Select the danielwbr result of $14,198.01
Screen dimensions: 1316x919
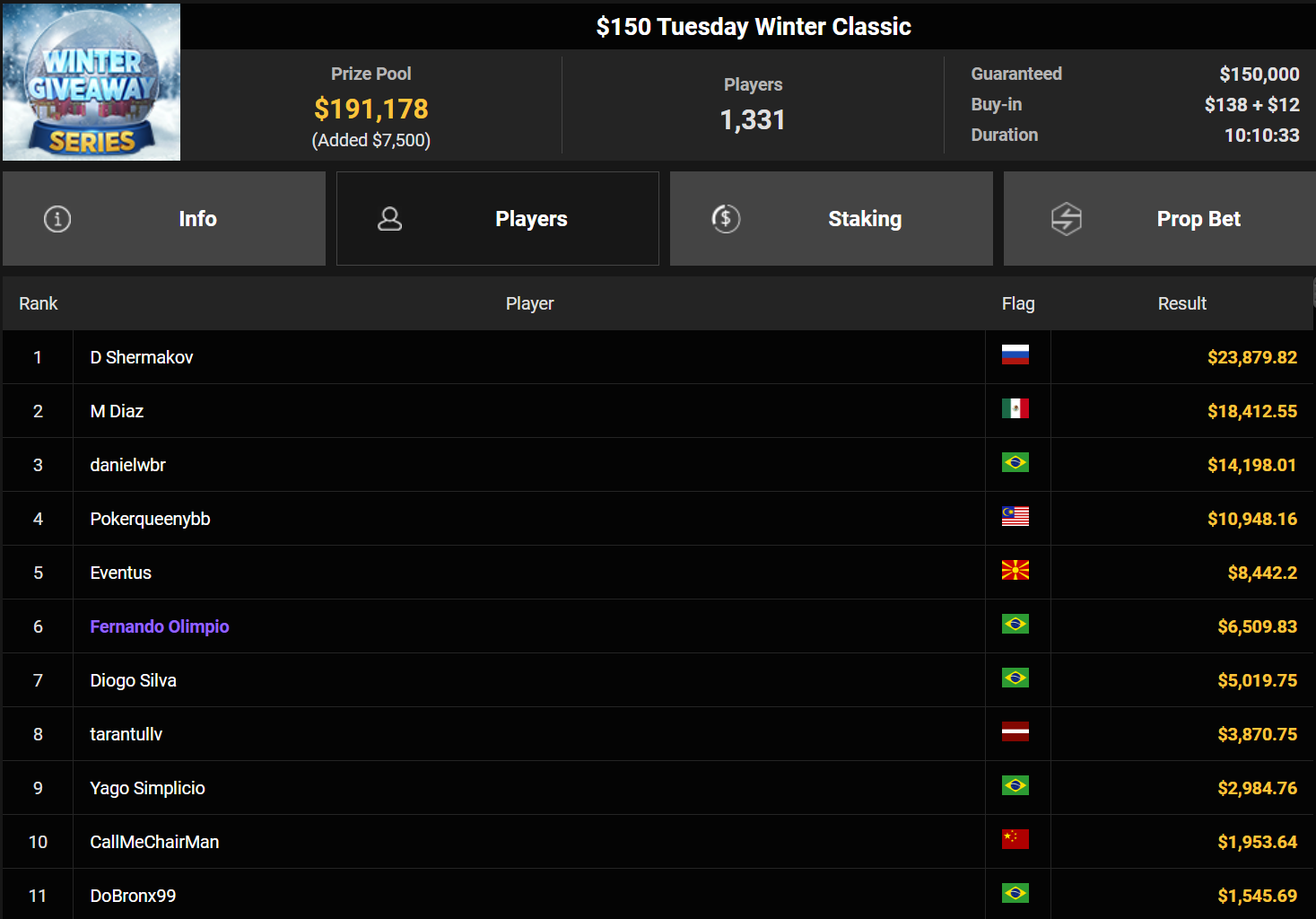1251,465
